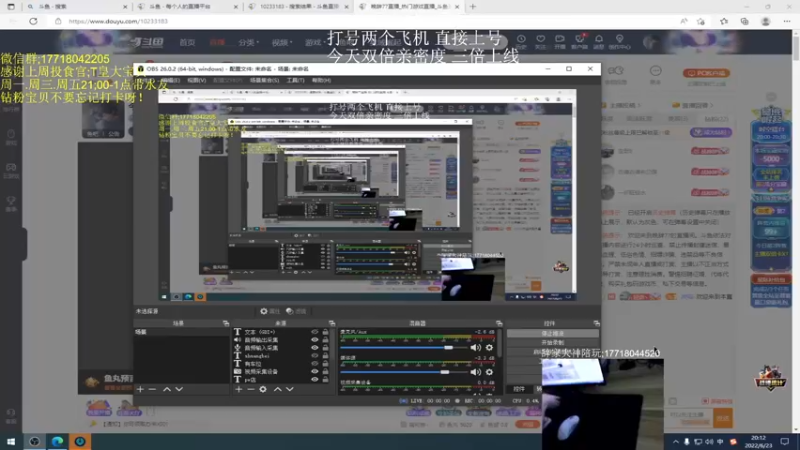Move source up in Sources list
Screen dimensions: 800x450
coord(278,389)
